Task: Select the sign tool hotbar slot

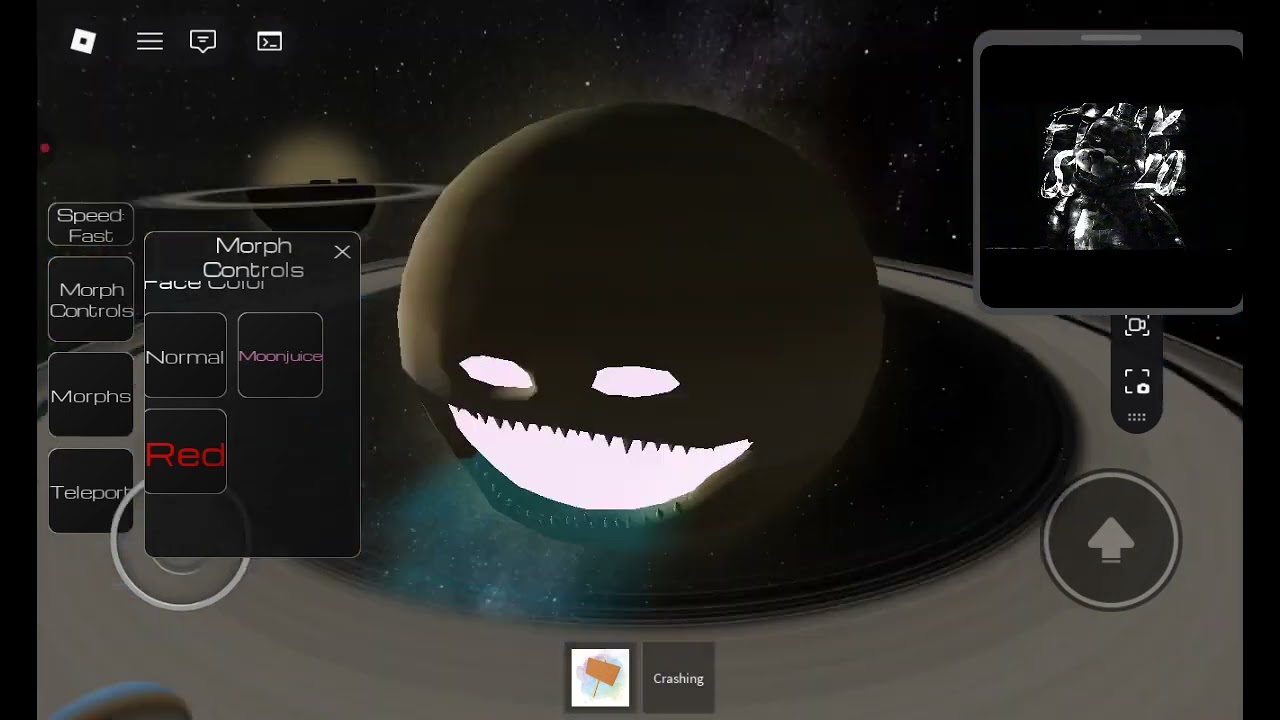Action: [600, 678]
